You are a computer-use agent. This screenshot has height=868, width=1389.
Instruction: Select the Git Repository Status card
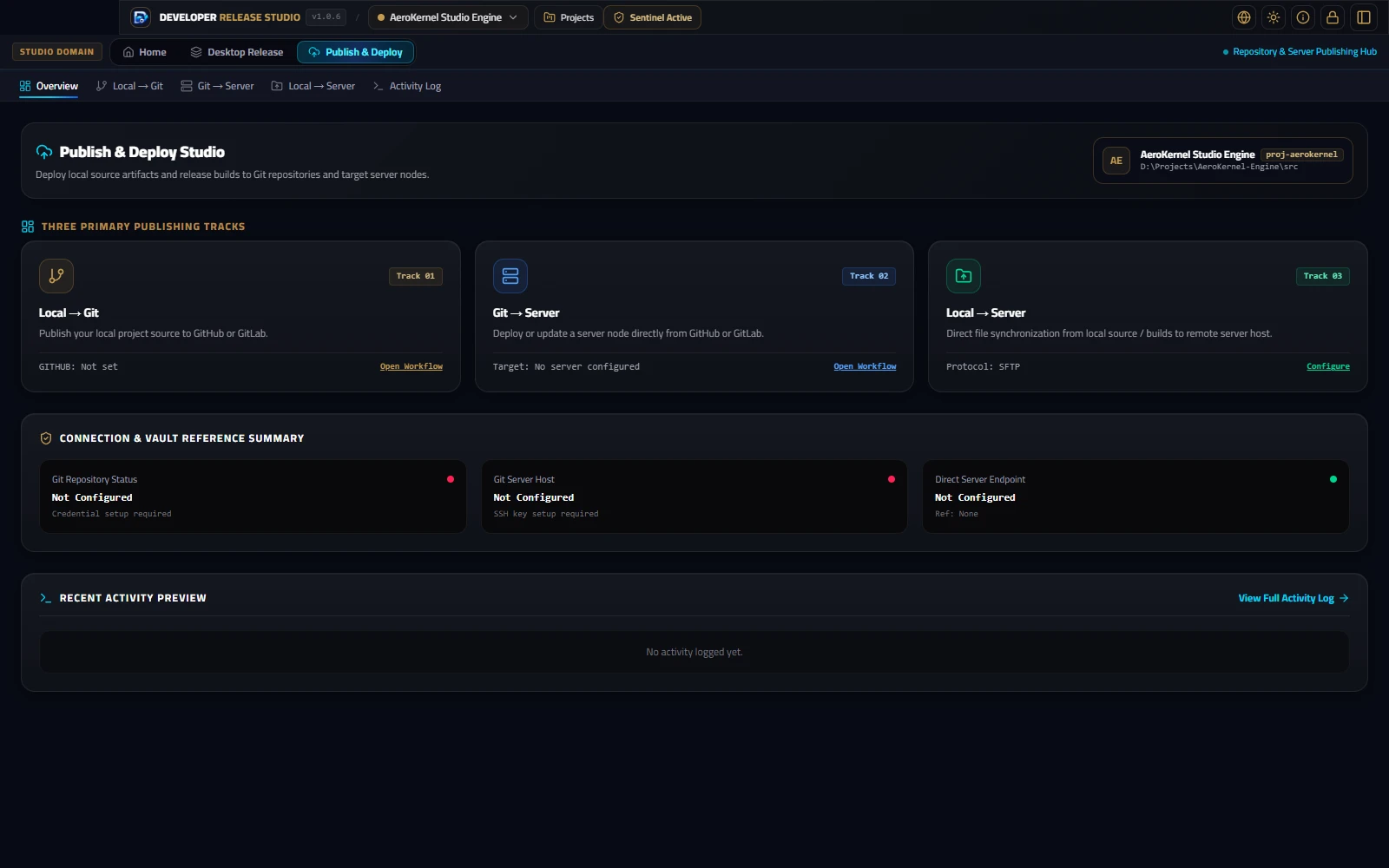(253, 496)
